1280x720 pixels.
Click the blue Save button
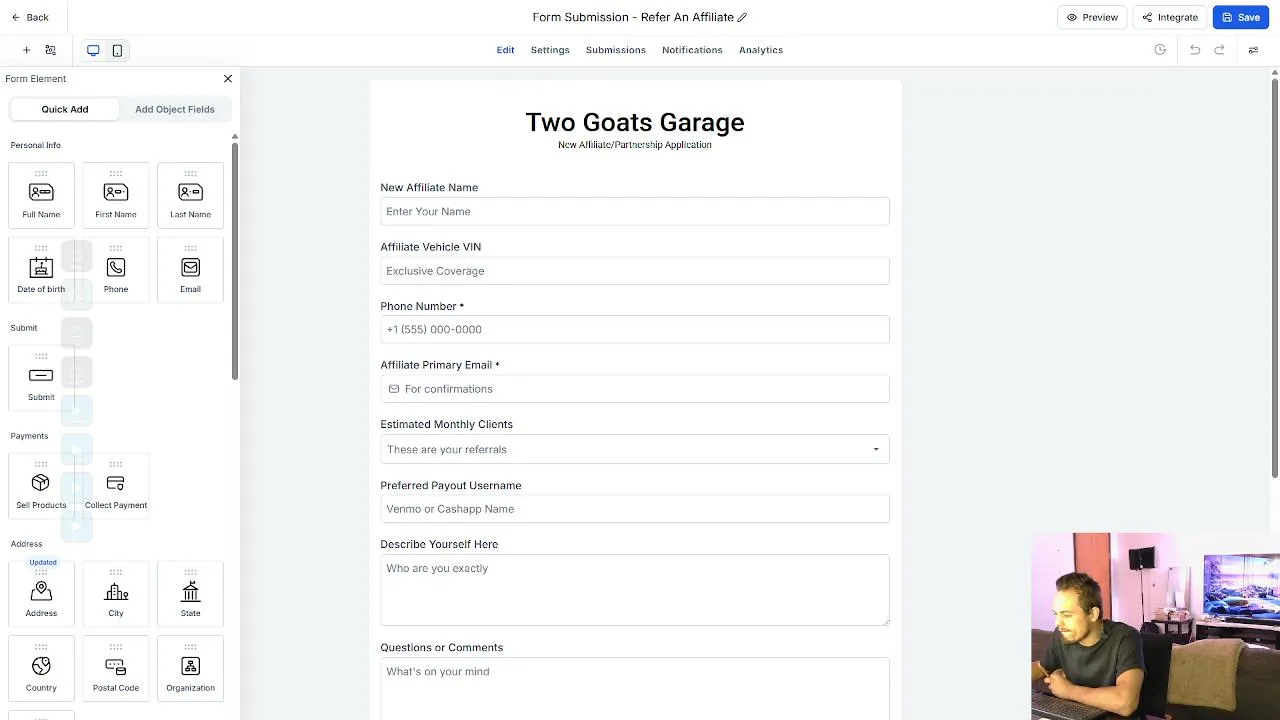(1240, 17)
